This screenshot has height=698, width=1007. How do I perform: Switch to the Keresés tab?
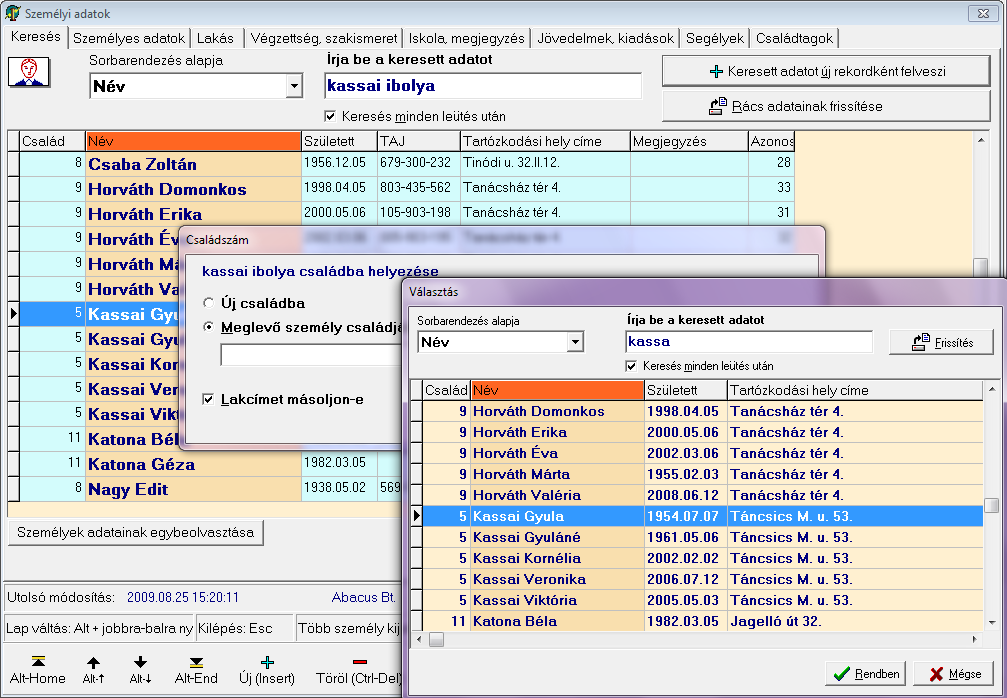click(36, 37)
